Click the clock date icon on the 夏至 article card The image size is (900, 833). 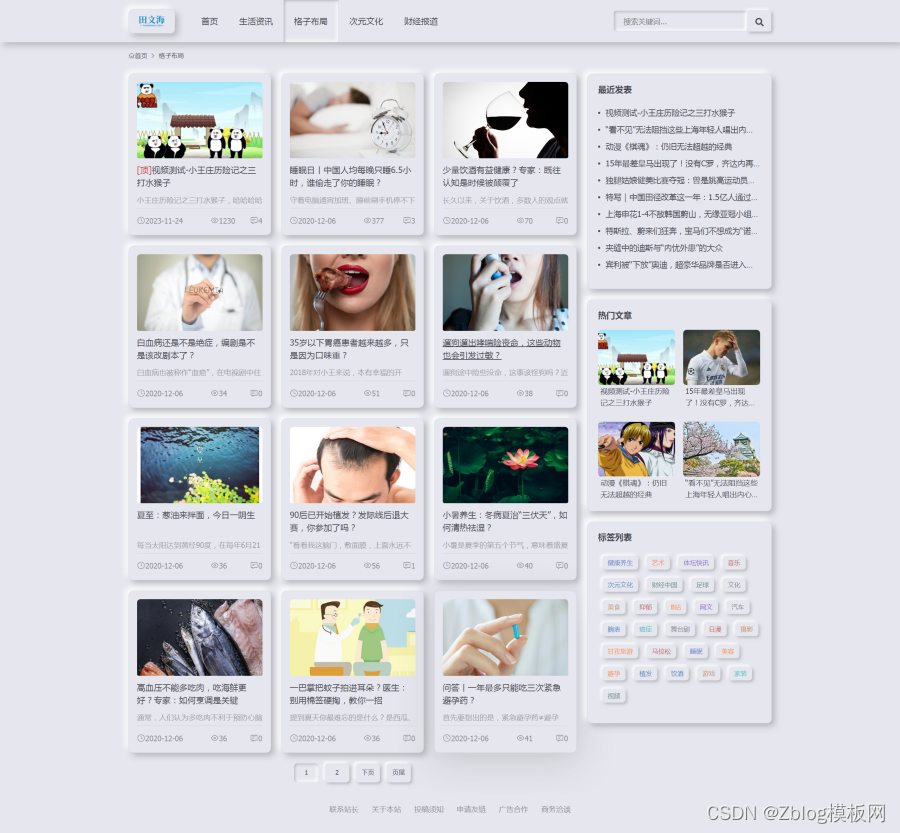(141, 565)
